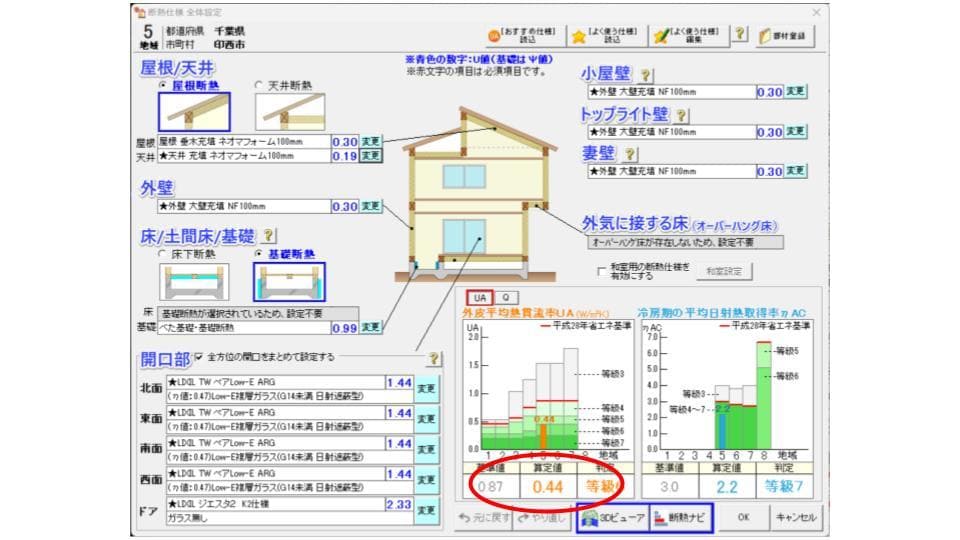The width and height of the screenshot is (960, 540).
Task: Enable 和室用の断熱仕様を有効にする checkbox
Action: point(601,271)
